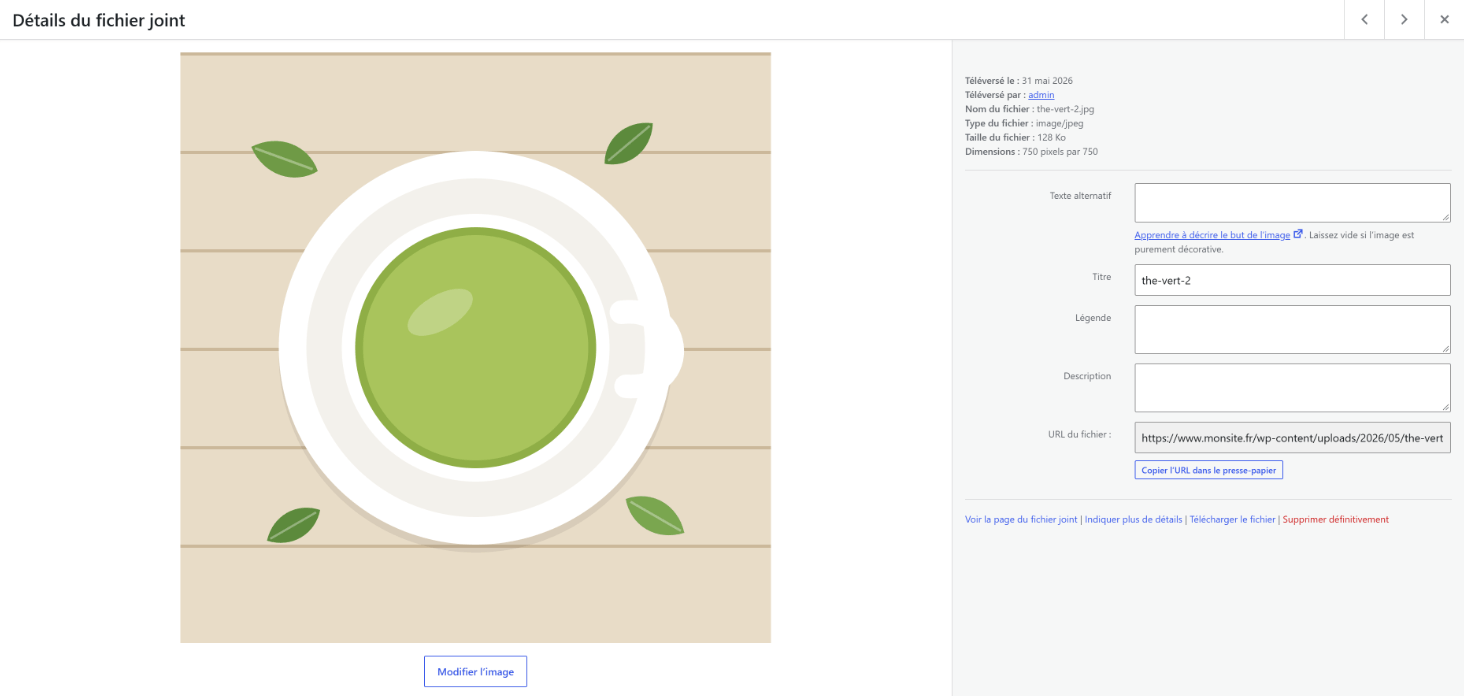The height and width of the screenshot is (696, 1464).
Task: Open the admin uploader link
Action: (x=1041, y=95)
